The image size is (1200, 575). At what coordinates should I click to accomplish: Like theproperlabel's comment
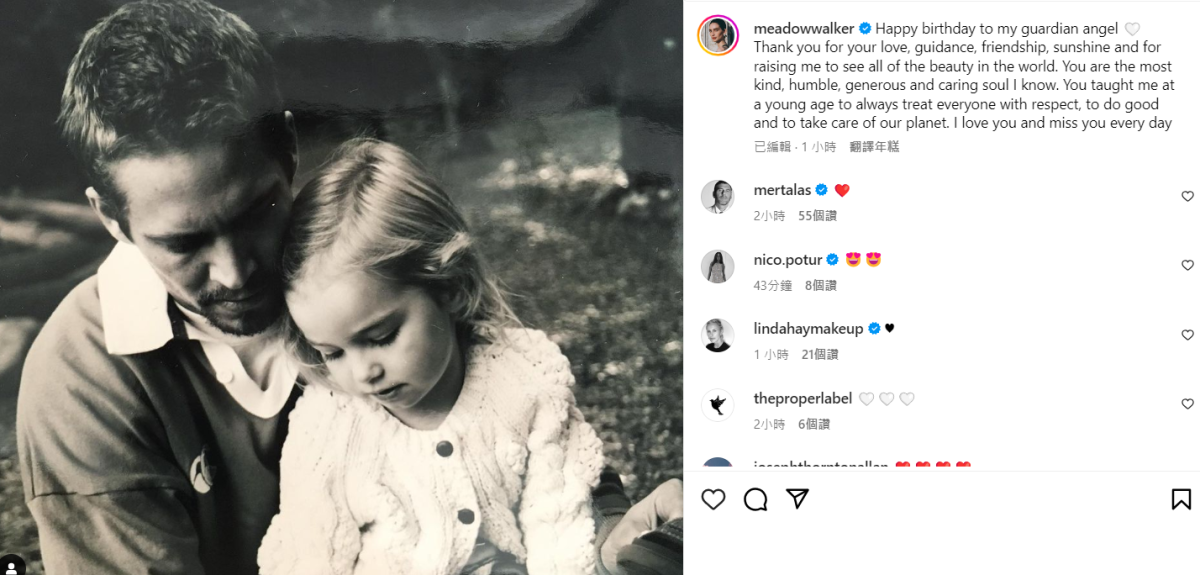tap(1187, 404)
